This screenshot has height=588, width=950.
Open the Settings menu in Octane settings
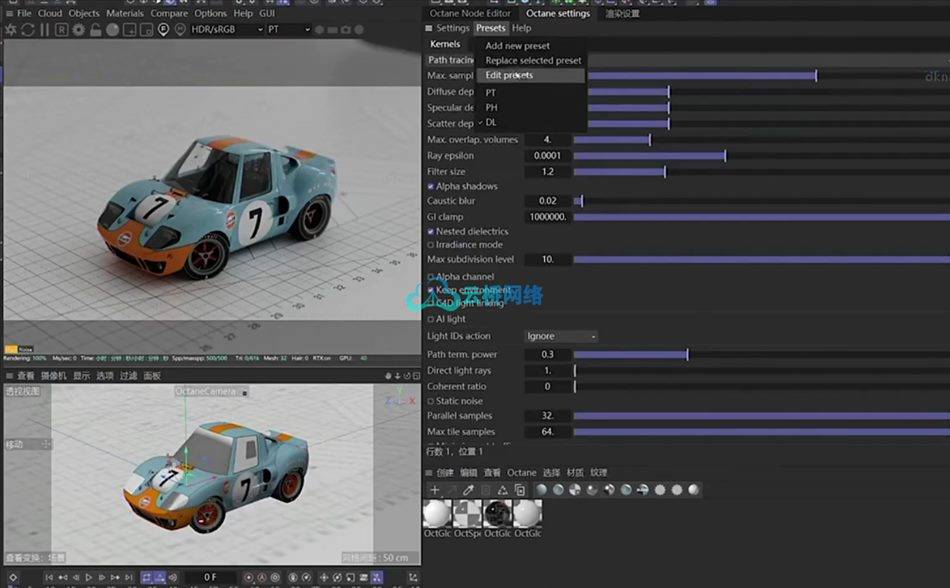(453, 28)
